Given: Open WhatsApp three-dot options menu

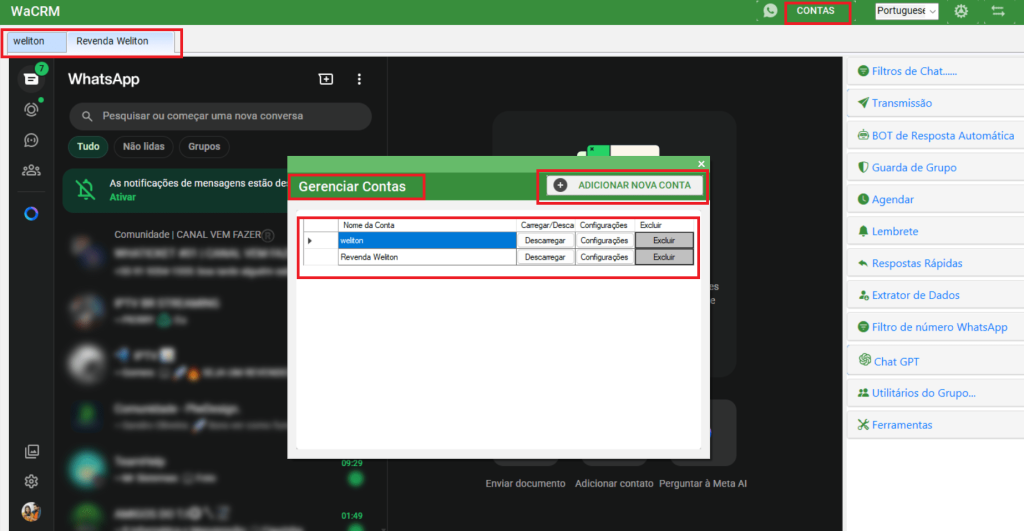Looking at the screenshot, I should click(360, 79).
